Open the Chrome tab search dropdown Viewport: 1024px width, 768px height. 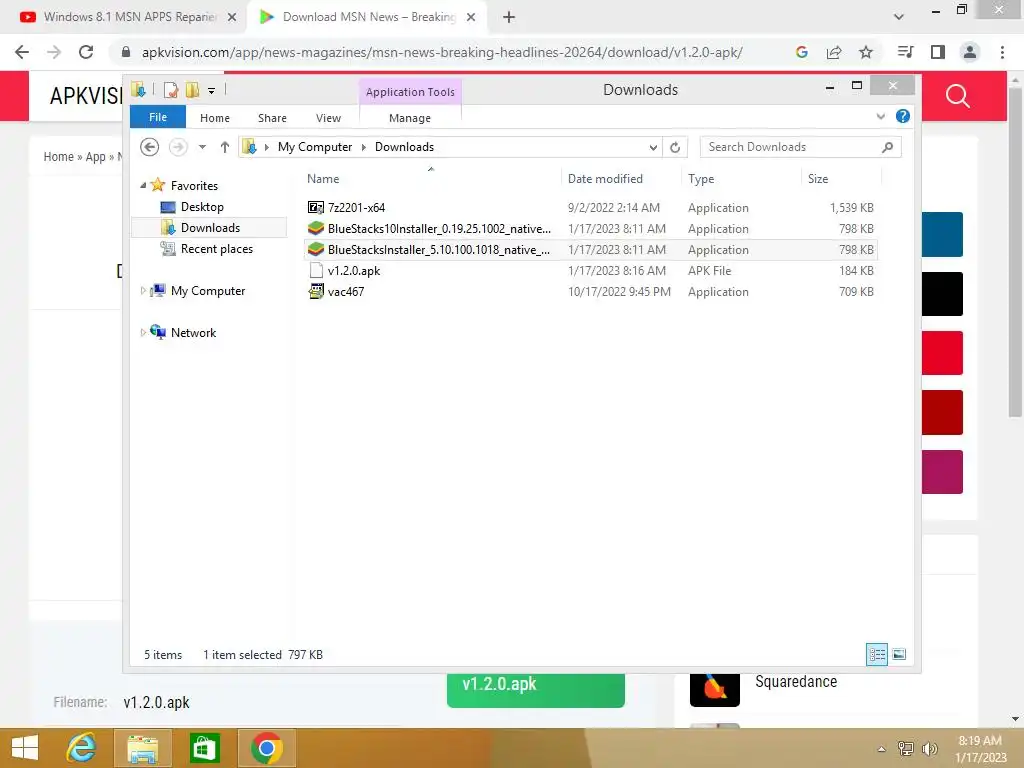tap(899, 17)
